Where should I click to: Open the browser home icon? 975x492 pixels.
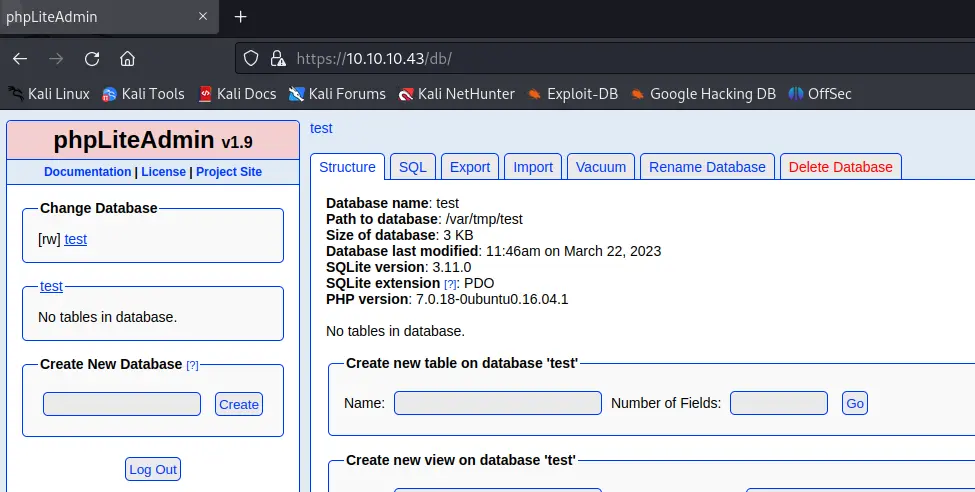point(127,58)
